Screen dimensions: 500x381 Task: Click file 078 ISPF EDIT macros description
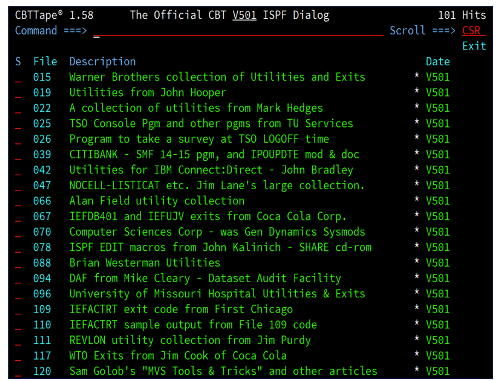click(x=220, y=247)
